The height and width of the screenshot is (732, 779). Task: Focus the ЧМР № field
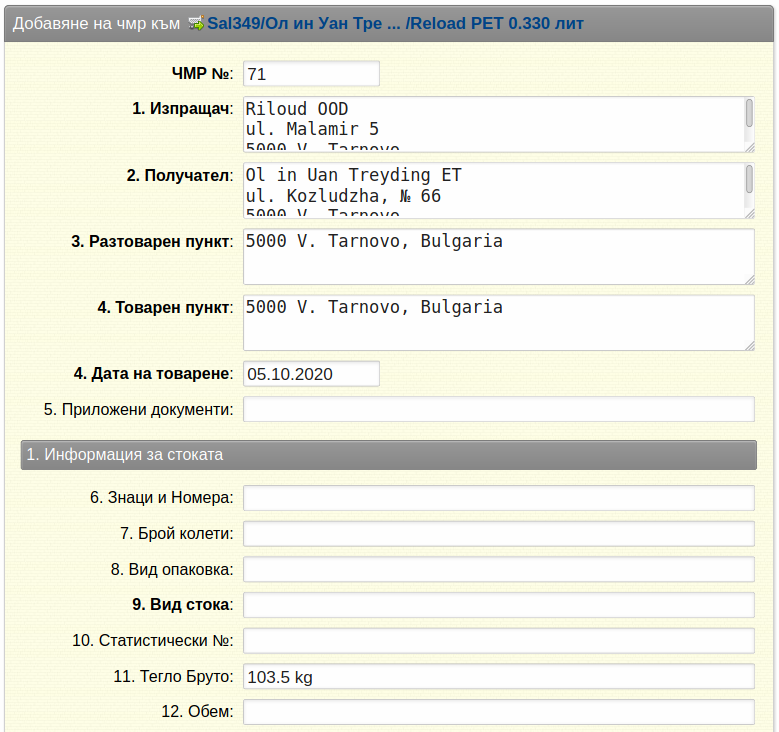[312, 74]
